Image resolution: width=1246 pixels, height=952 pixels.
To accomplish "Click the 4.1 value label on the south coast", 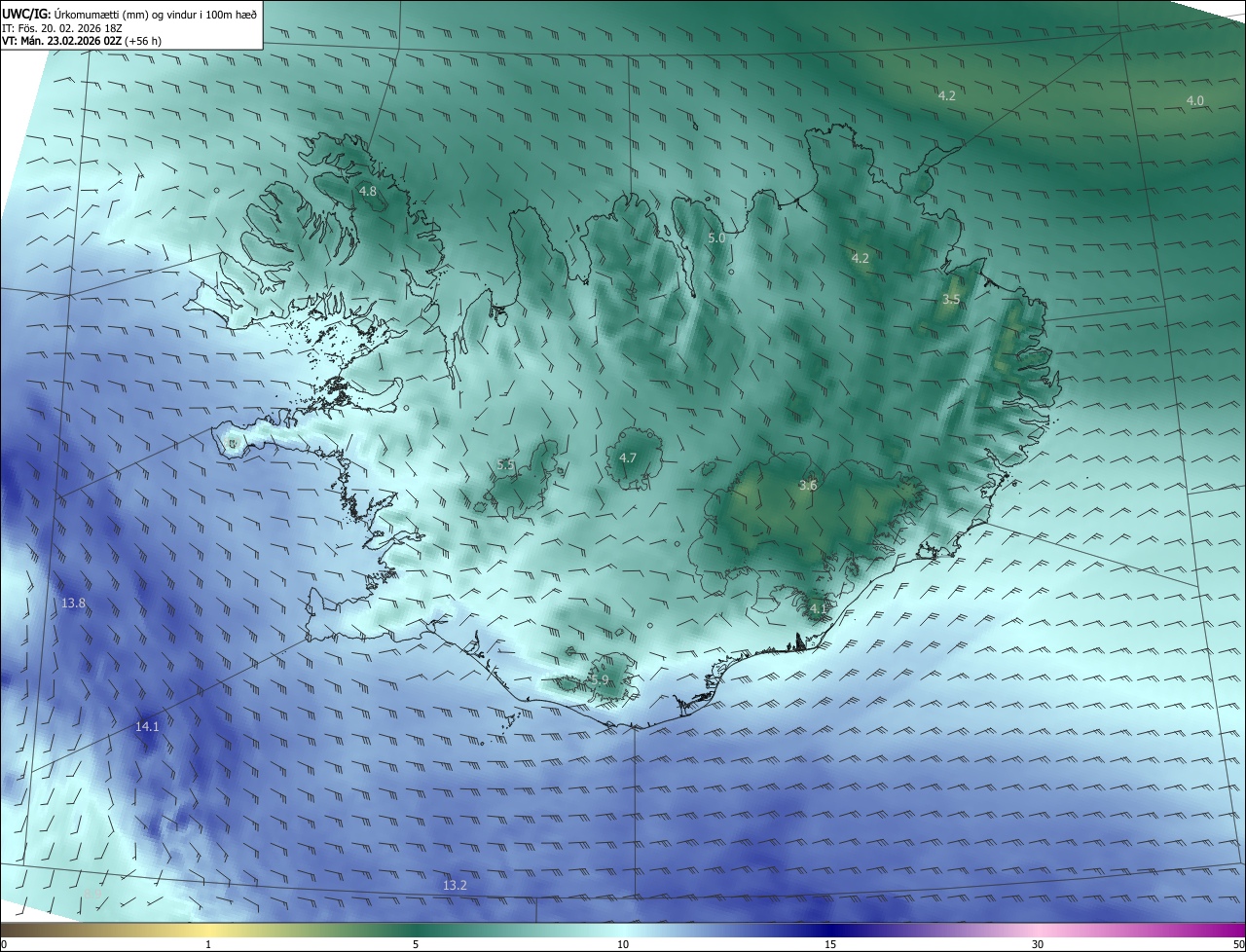I will (818, 609).
